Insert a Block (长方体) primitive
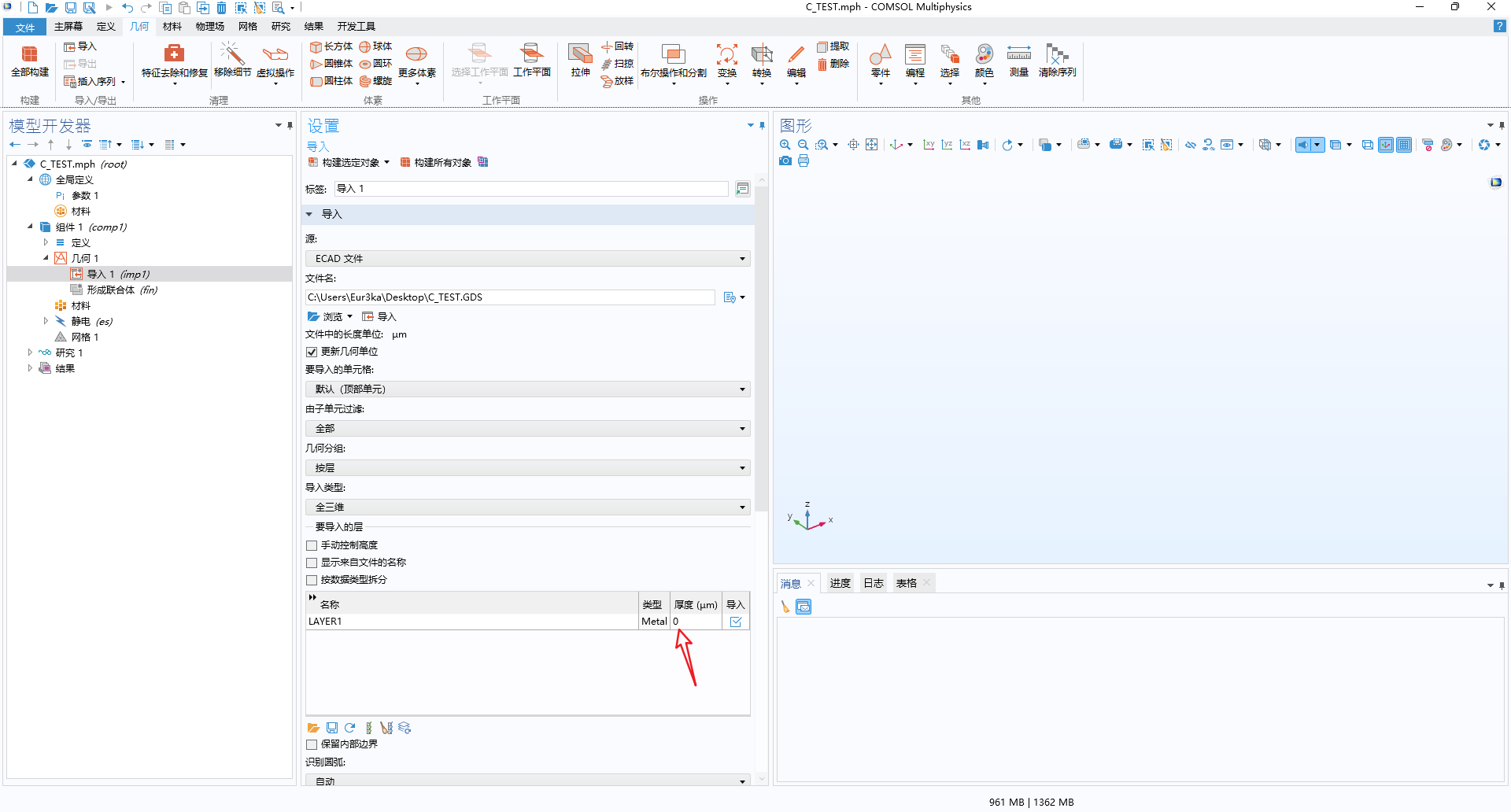This screenshot has width=1511, height=812. 331,46
